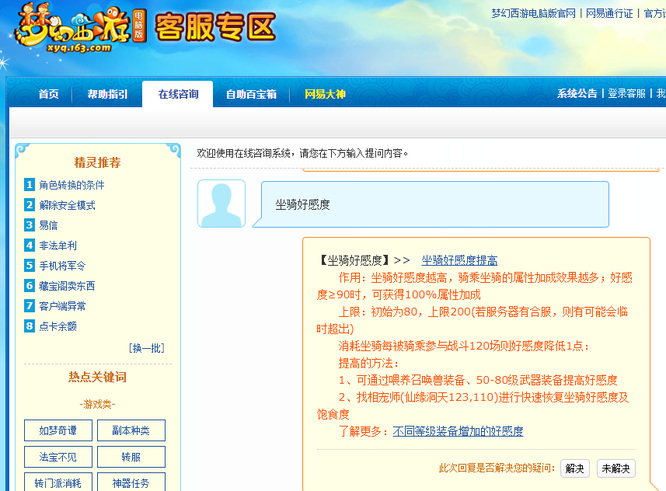Select the 在线咨询 tab
Screen dimensions: 666x491
coord(178,94)
